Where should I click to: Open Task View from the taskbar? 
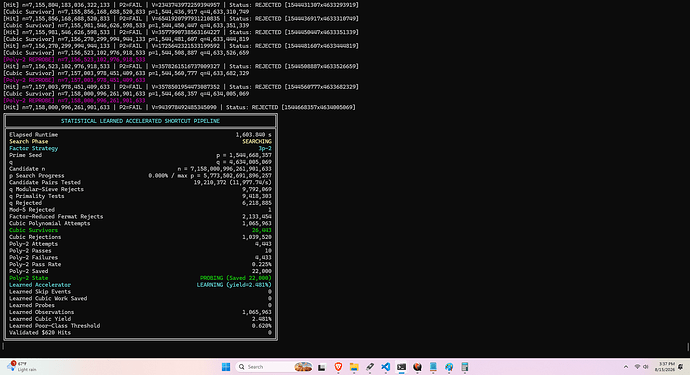[322, 367]
